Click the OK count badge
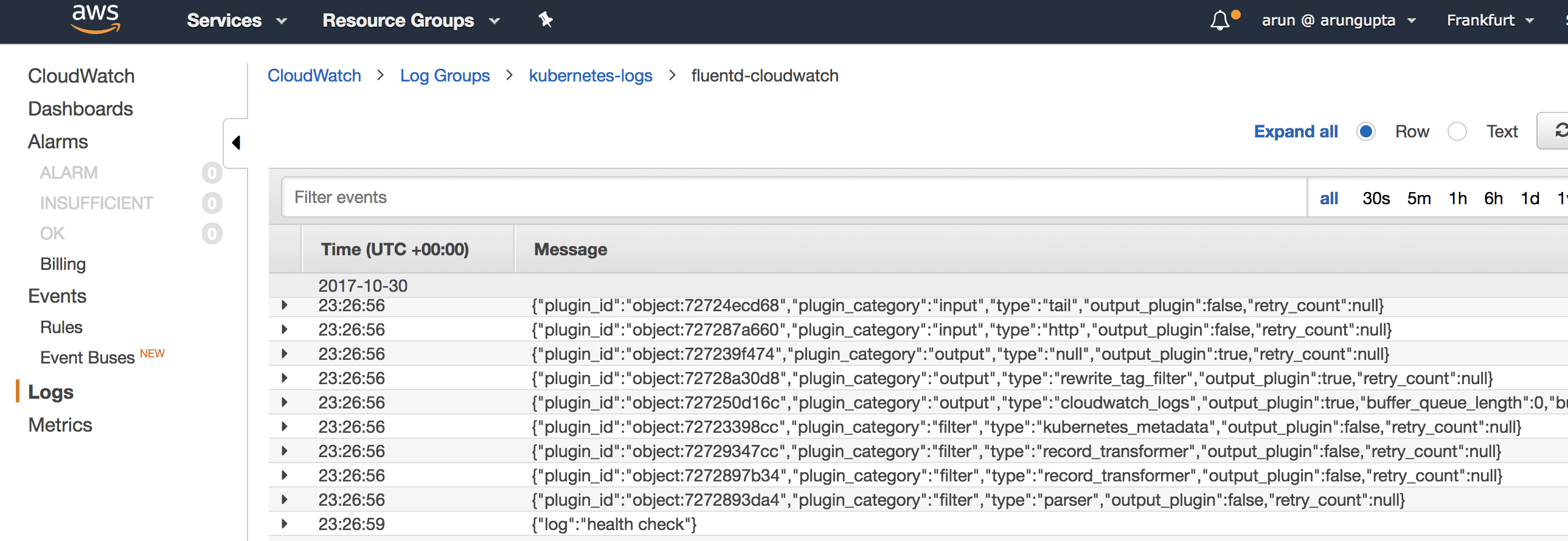Image resolution: width=1568 pixels, height=541 pixels. 212,233
